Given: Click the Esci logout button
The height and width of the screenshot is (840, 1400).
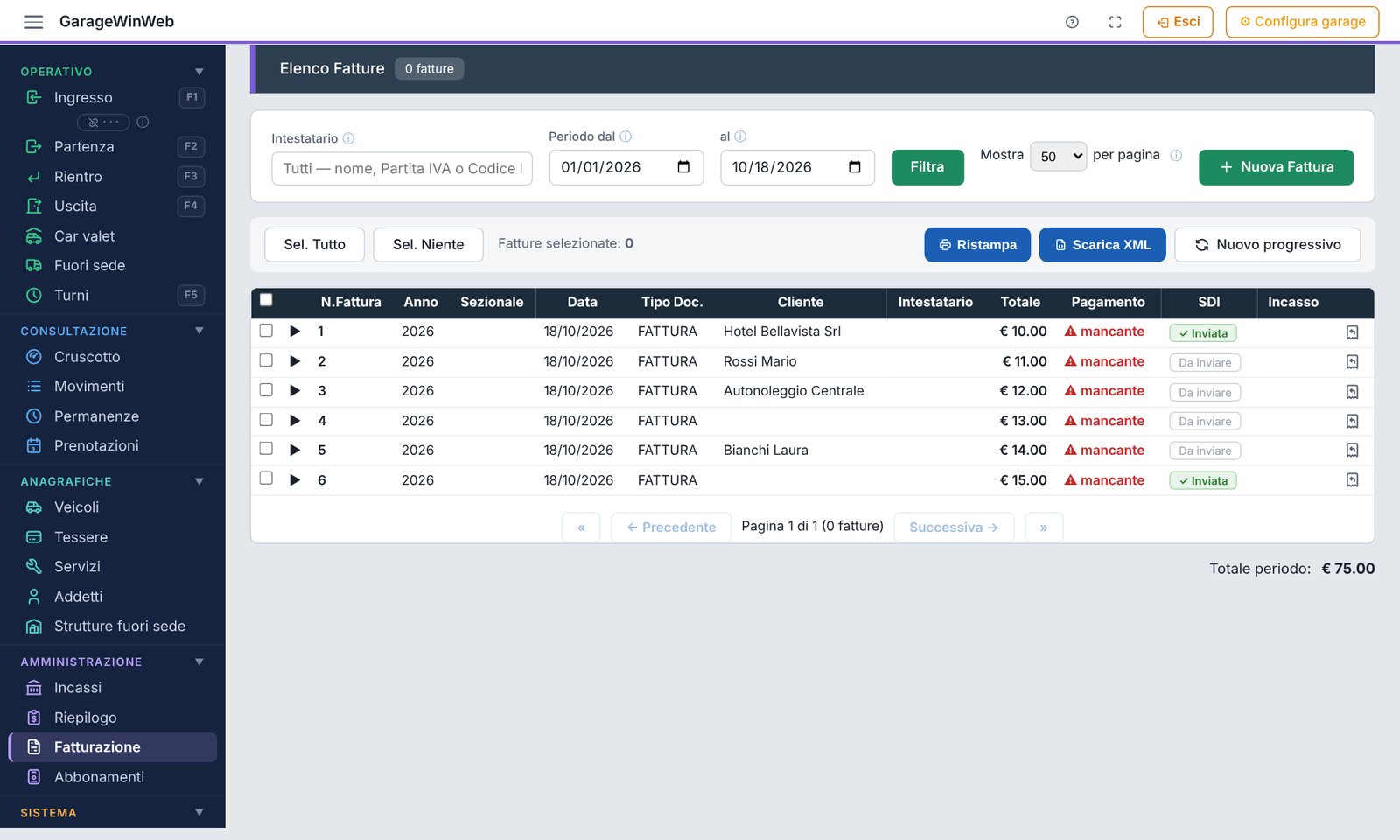Looking at the screenshot, I should tap(1178, 22).
